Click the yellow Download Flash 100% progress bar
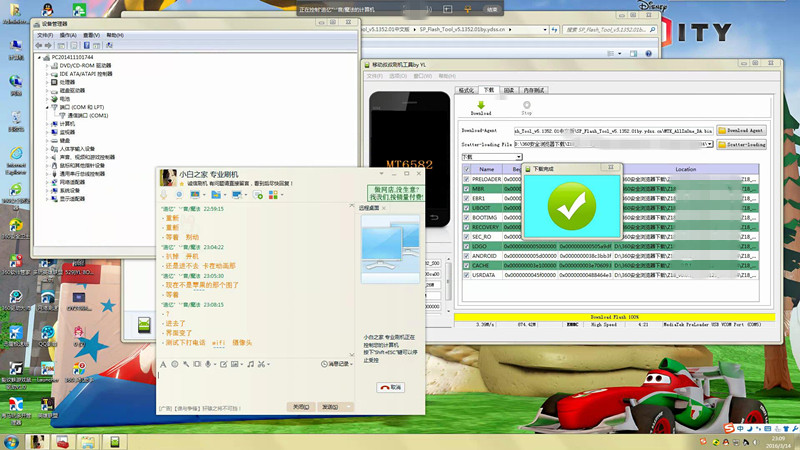The height and width of the screenshot is (450, 800). click(615, 317)
